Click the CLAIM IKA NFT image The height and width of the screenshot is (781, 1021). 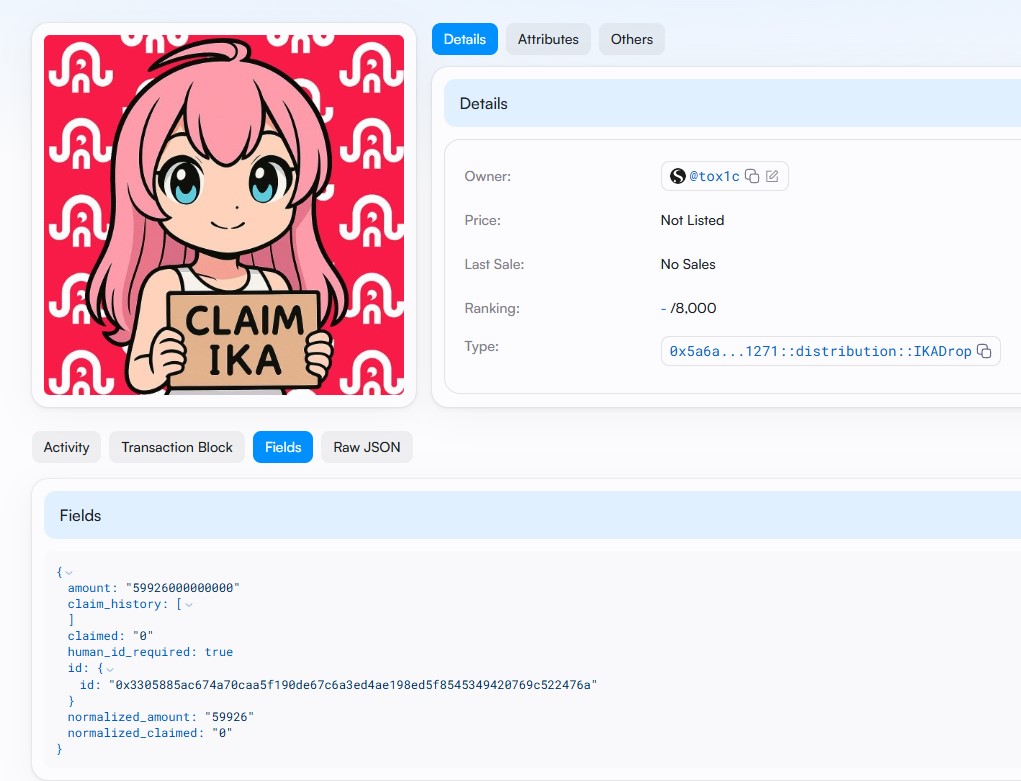pos(224,215)
